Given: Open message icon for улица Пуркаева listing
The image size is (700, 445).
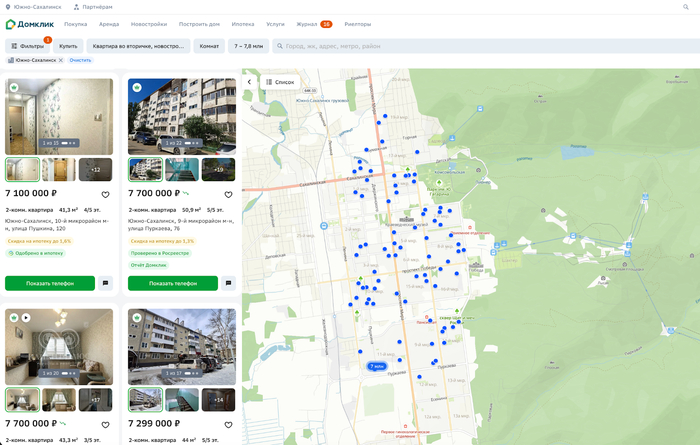Looking at the screenshot, I should tap(228, 283).
